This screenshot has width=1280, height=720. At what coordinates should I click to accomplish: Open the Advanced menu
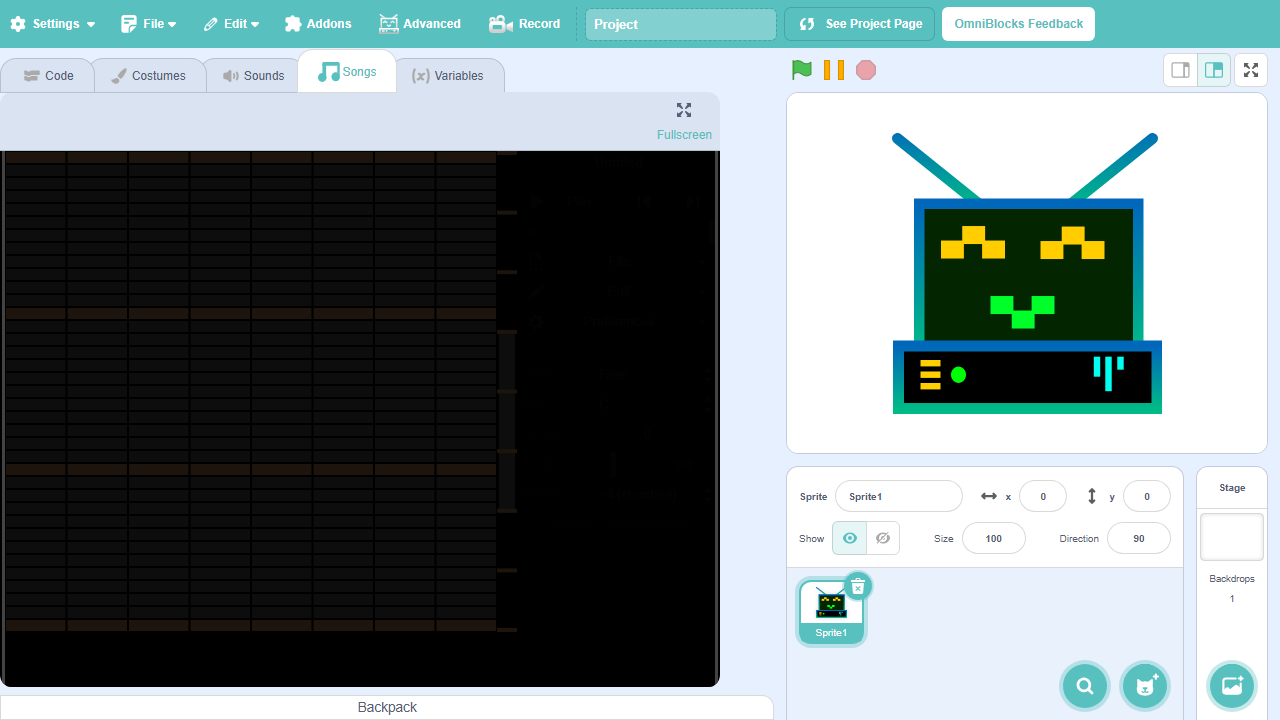[420, 24]
